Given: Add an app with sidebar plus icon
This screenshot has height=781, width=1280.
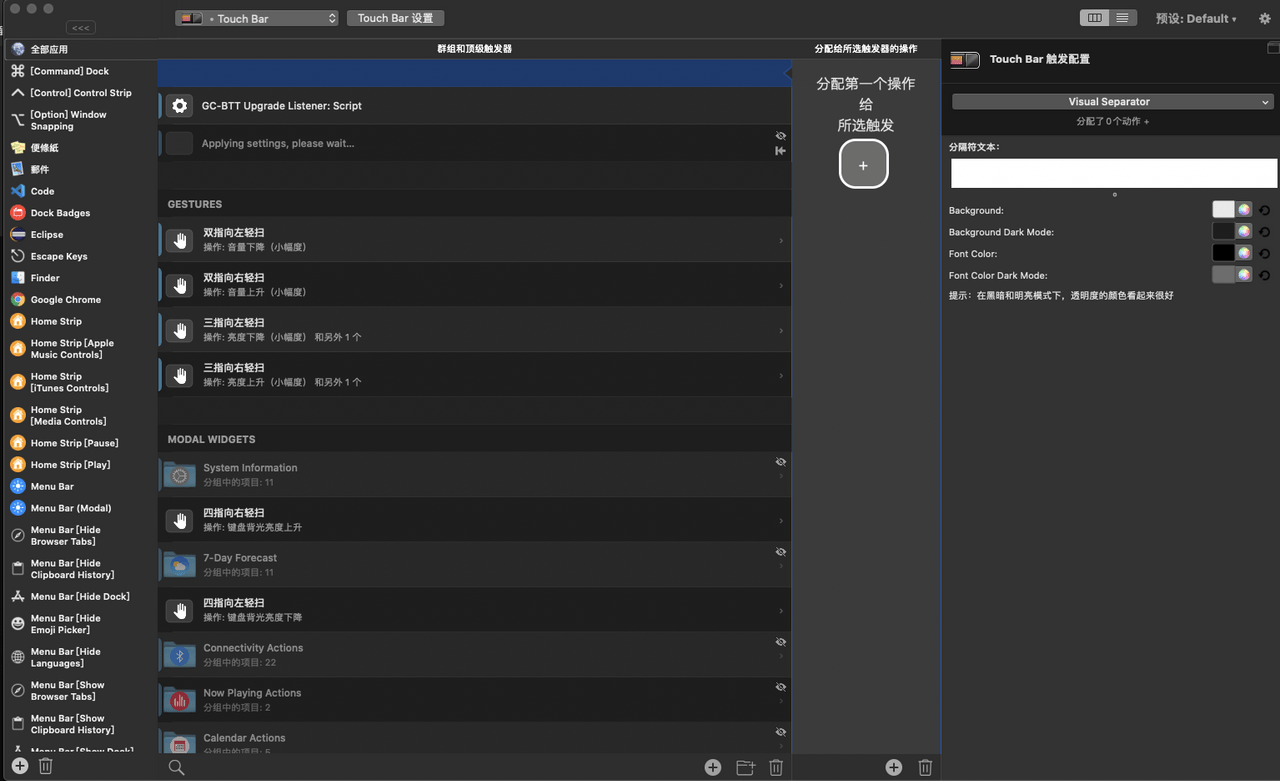Looking at the screenshot, I should (x=20, y=766).
